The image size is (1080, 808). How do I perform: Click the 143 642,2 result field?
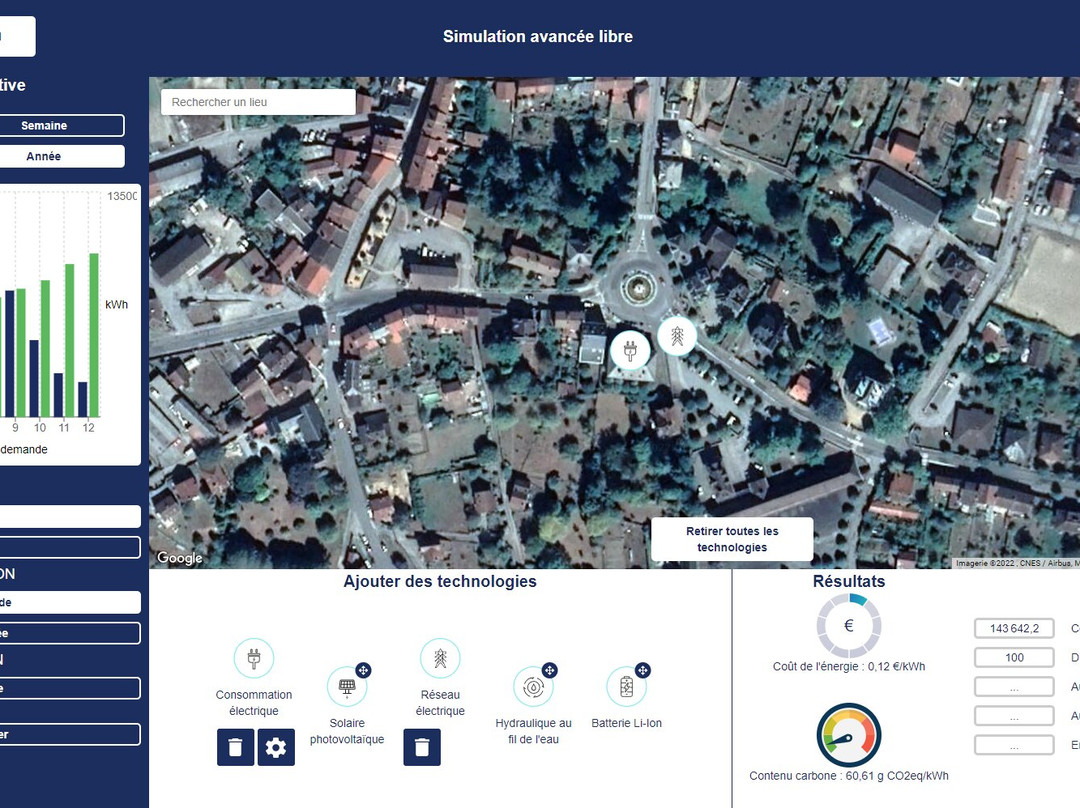point(1014,628)
